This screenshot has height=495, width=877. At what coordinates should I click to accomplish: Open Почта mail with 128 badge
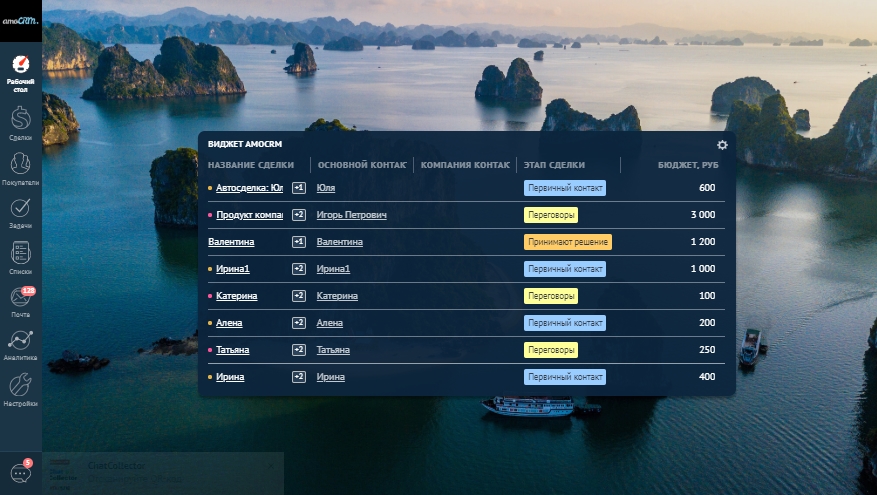pos(20,300)
